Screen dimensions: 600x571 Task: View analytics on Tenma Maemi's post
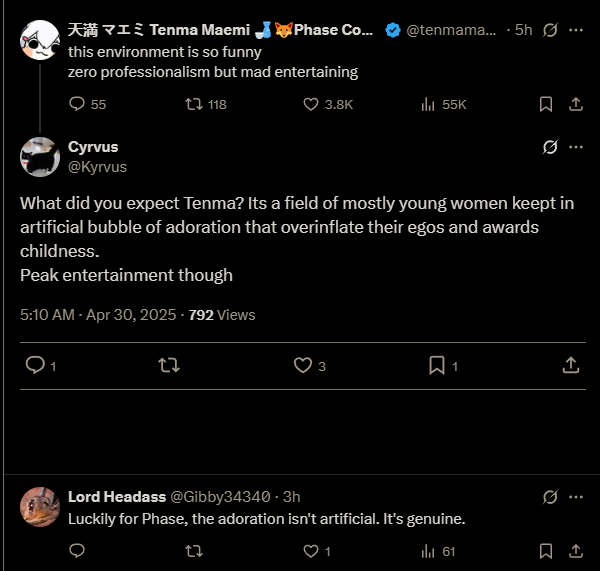click(428, 104)
